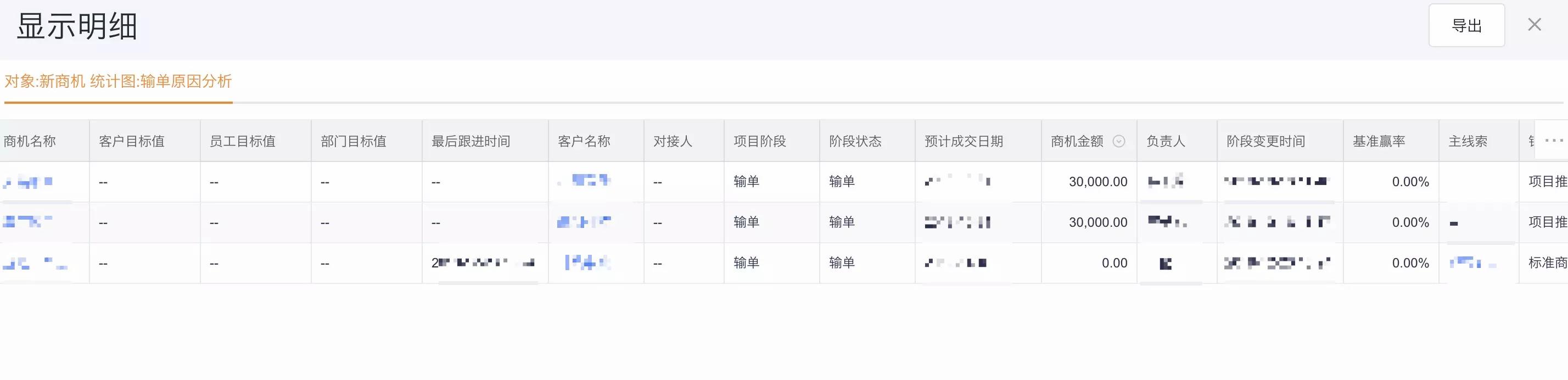Click the 商机名称 column header
Viewport: 1568px width, 380px height.
click(x=30, y=141)
